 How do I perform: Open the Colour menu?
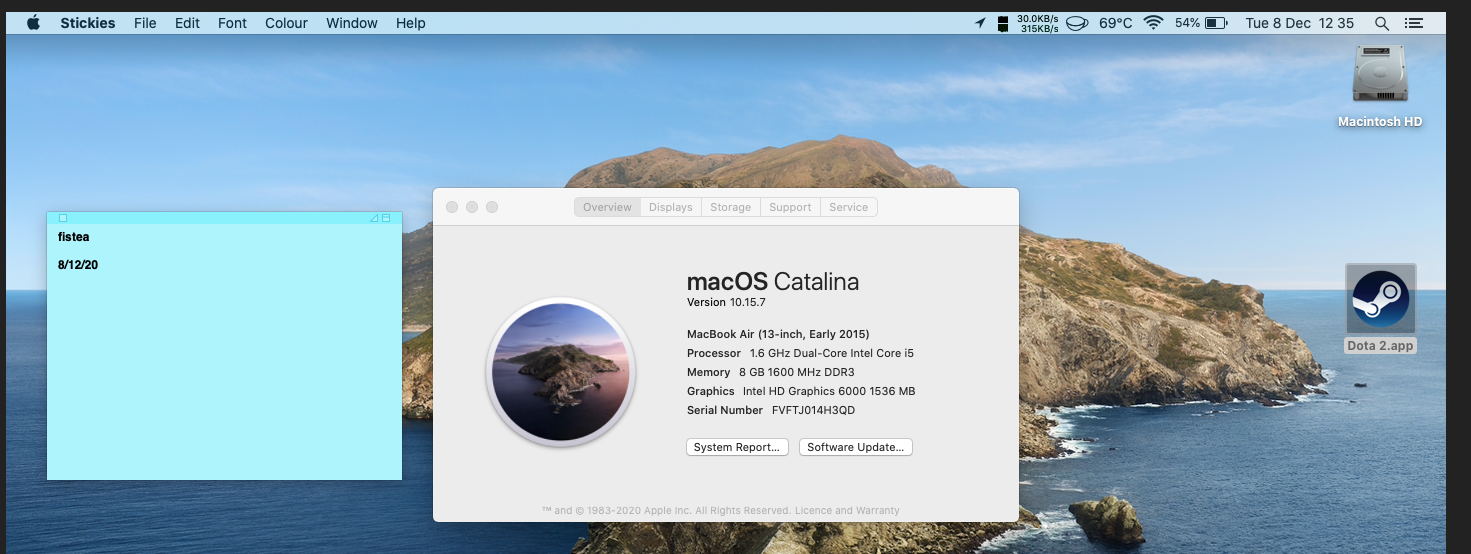click(286, 23)
